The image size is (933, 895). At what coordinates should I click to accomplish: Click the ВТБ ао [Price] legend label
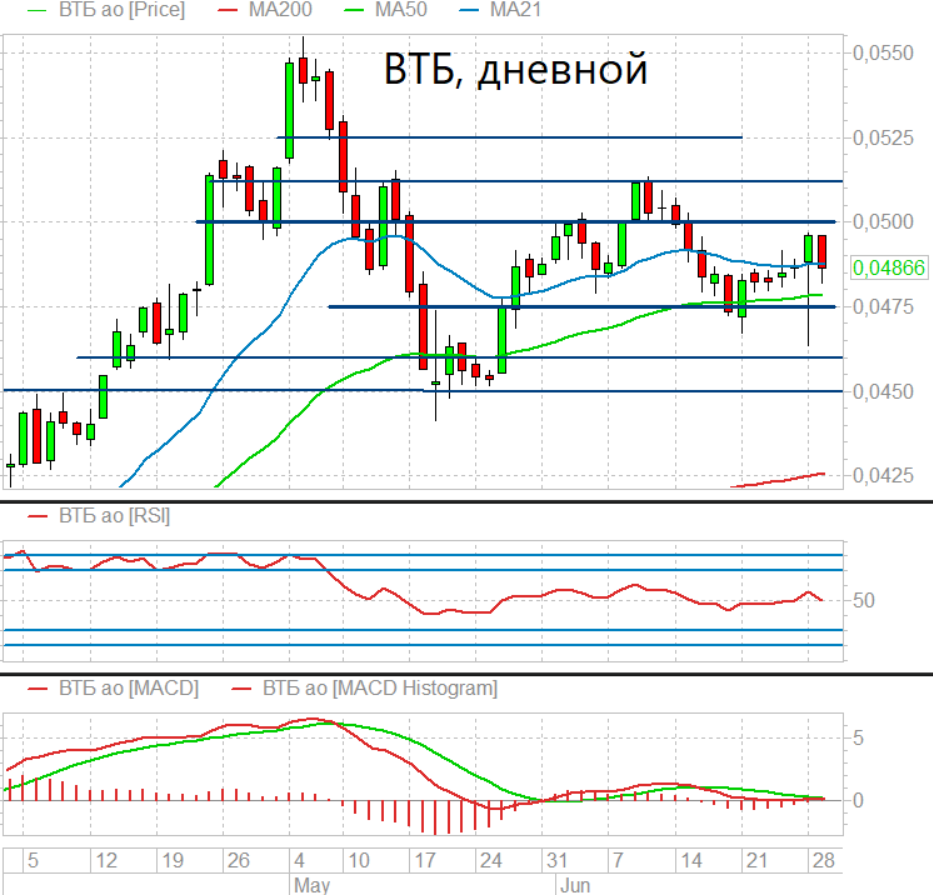tap(122, 10)
